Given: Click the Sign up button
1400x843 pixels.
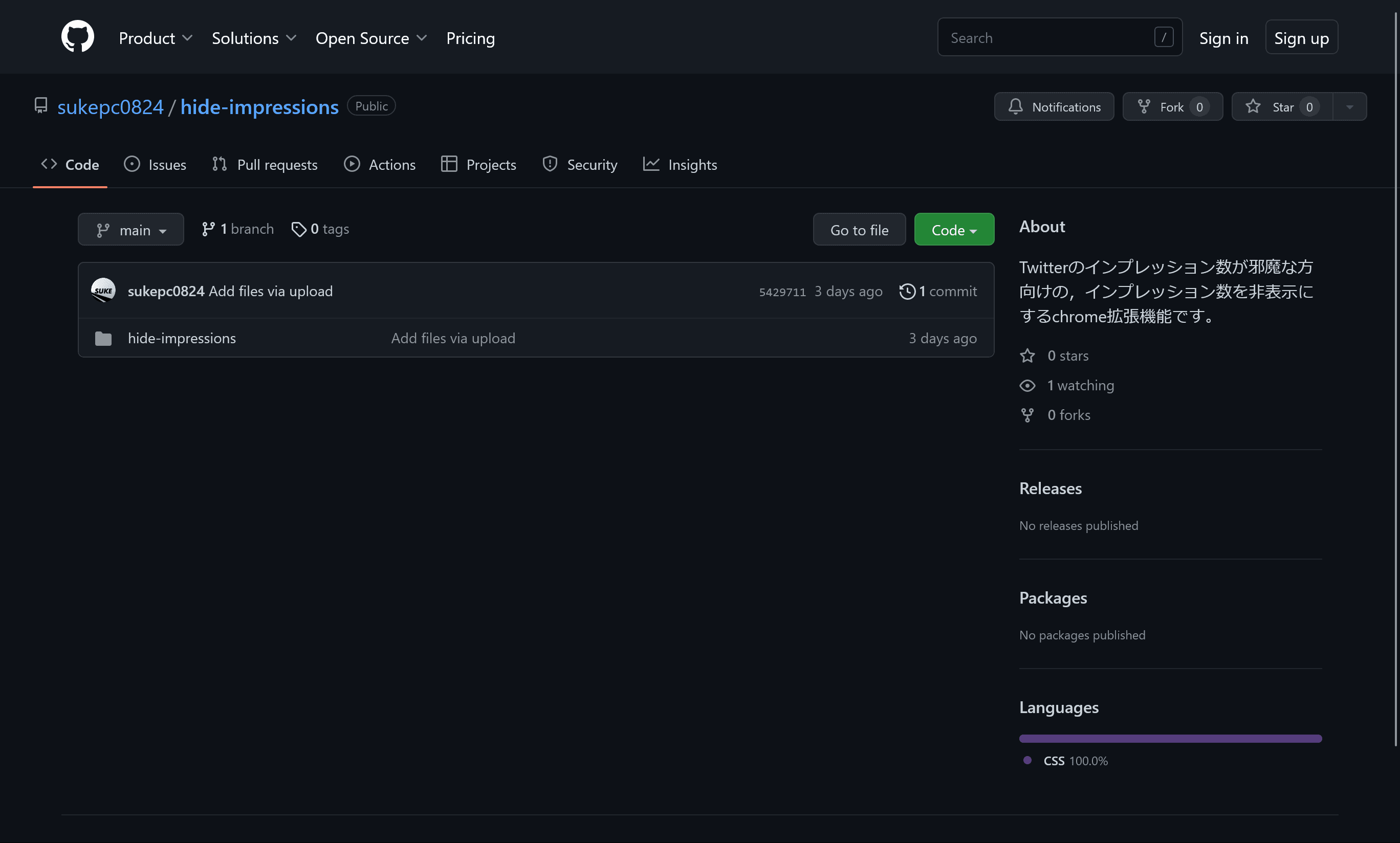Looking at the screenshot, I should (x=1301, y=37).
